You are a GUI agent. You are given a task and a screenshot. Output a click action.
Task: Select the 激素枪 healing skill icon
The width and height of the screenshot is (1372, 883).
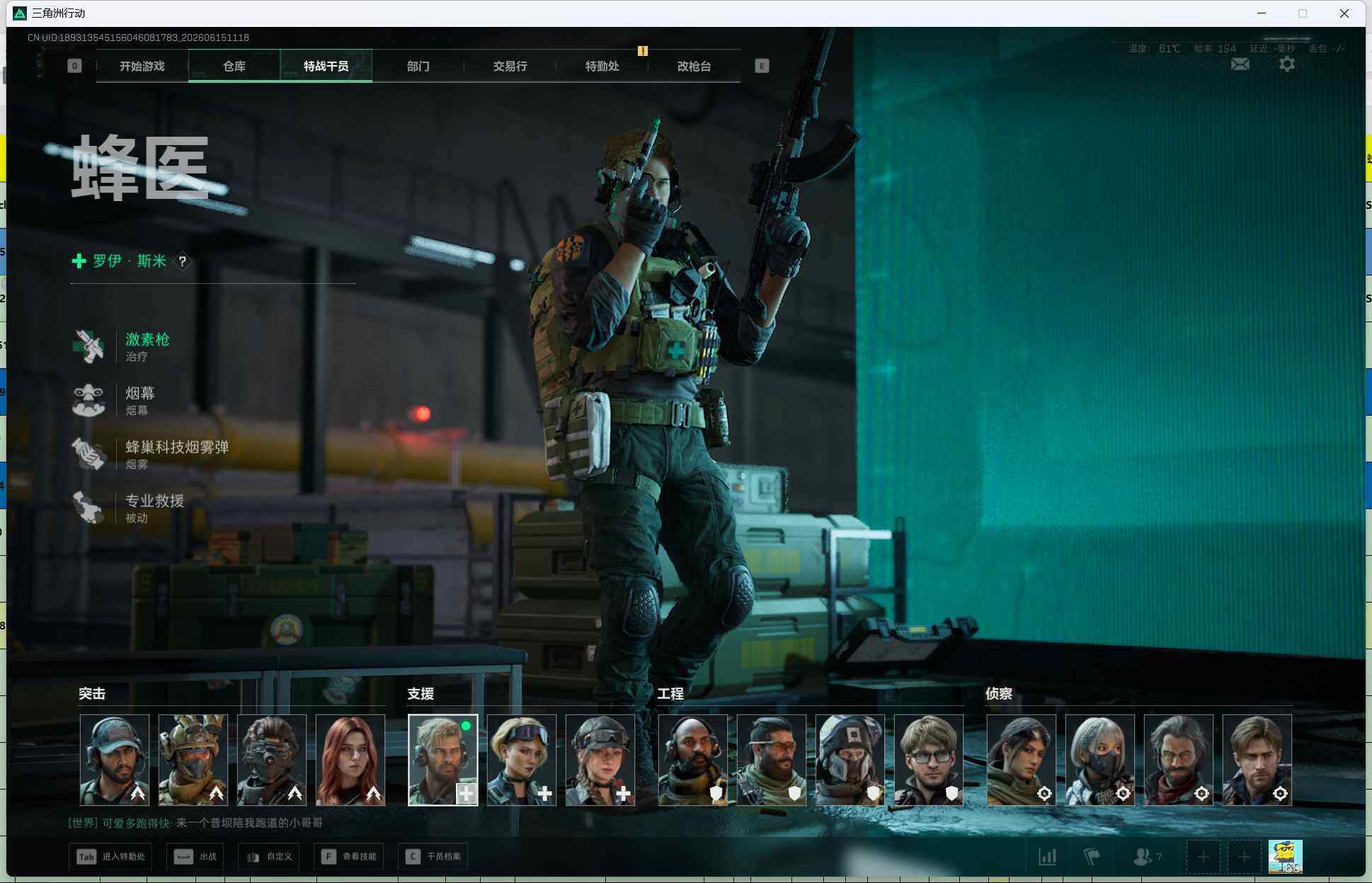point(88,346)
